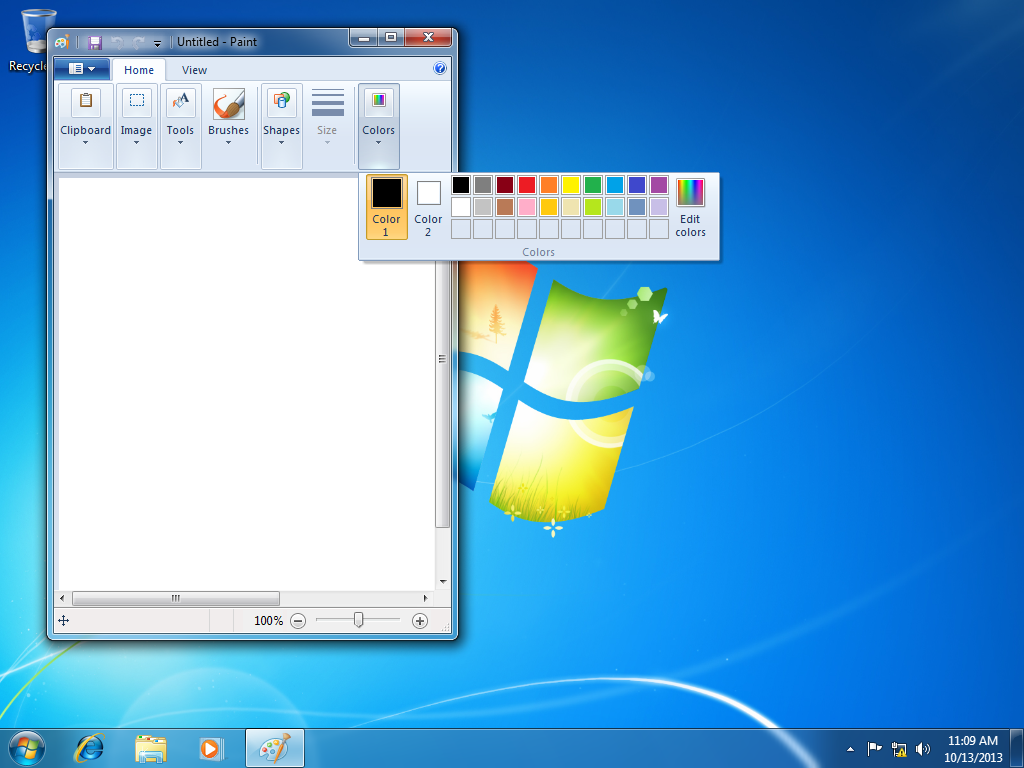
Task: Click the zoom out minus button
Action: pyautogui.click(x=298, y=621)
